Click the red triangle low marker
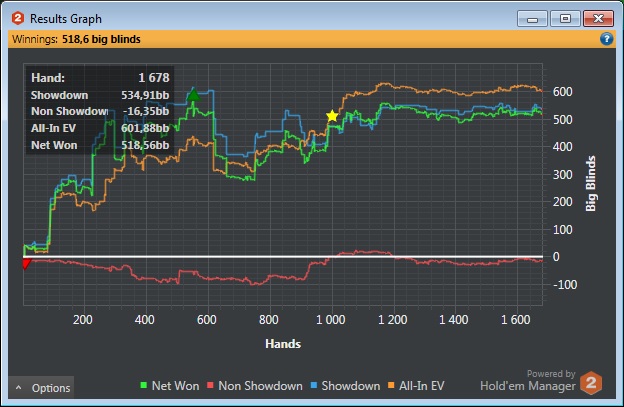 [26, 264]
